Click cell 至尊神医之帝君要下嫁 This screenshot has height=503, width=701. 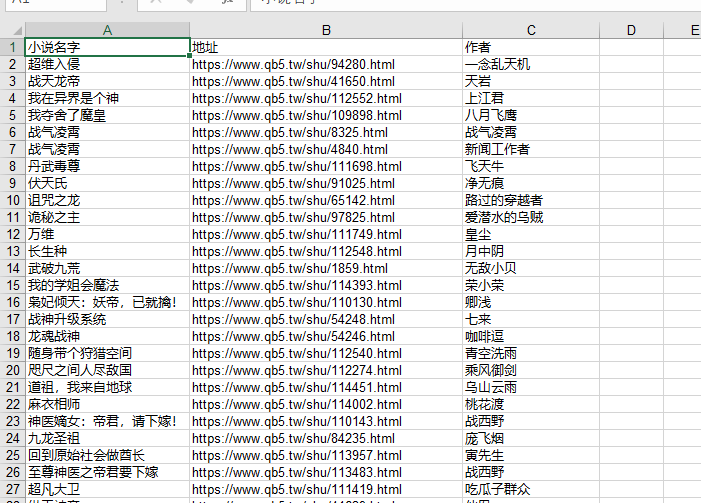coord(108,472)
